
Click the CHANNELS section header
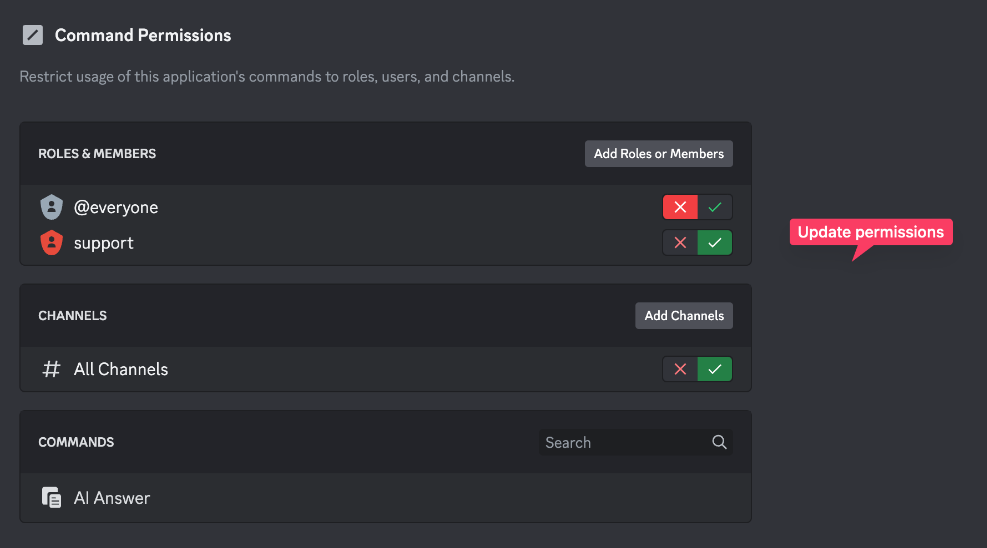tap(72, 316)
